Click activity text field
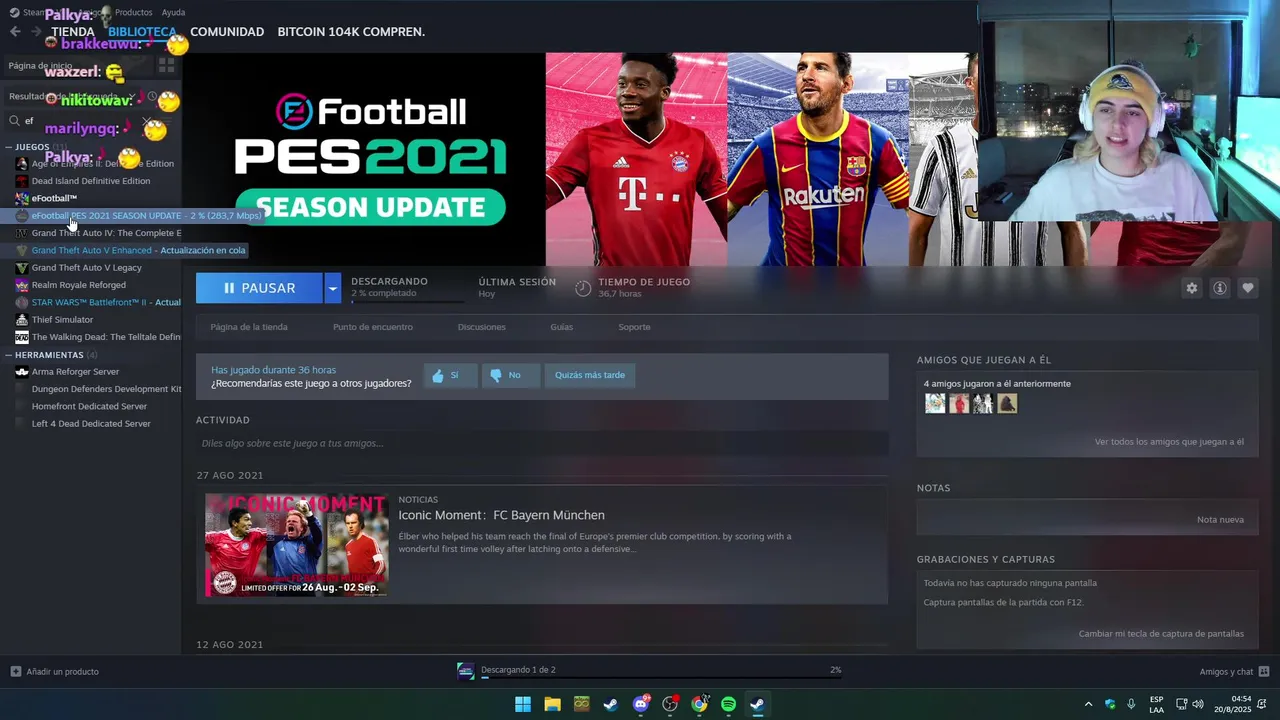Image resolution: width=1280 pixels, height=720 pixels. click(x=542, y=443)
